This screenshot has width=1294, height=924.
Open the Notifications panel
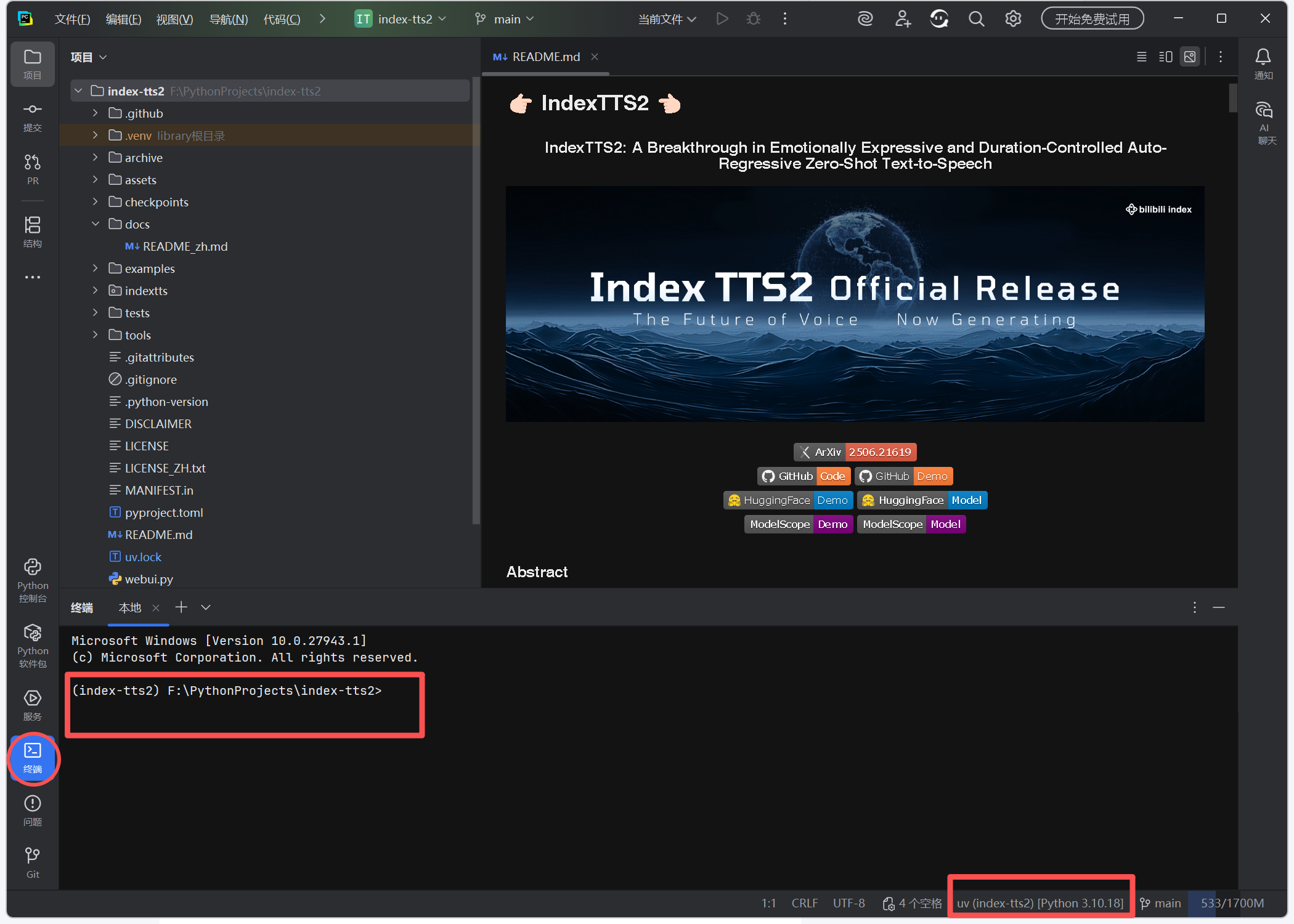coord(1263,64)
